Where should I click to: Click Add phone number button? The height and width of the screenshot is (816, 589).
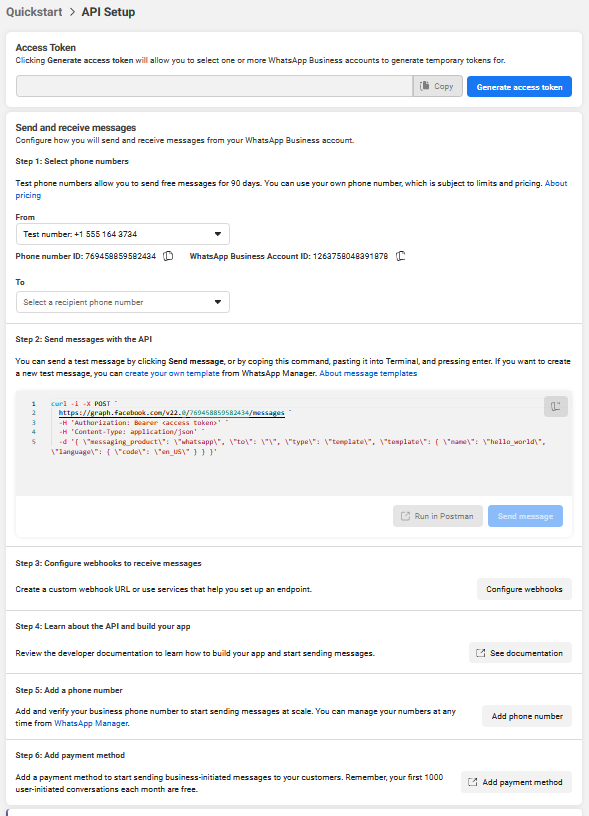coord(527,716)
